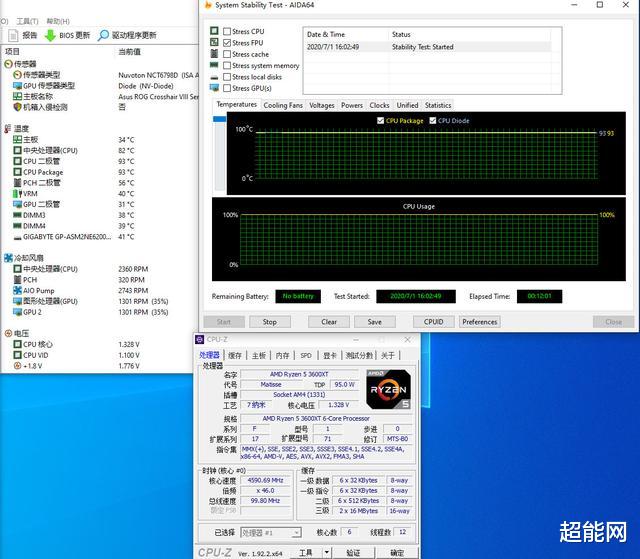
Task: Click the Stability Test Started log row
Action: click(429, 47)
